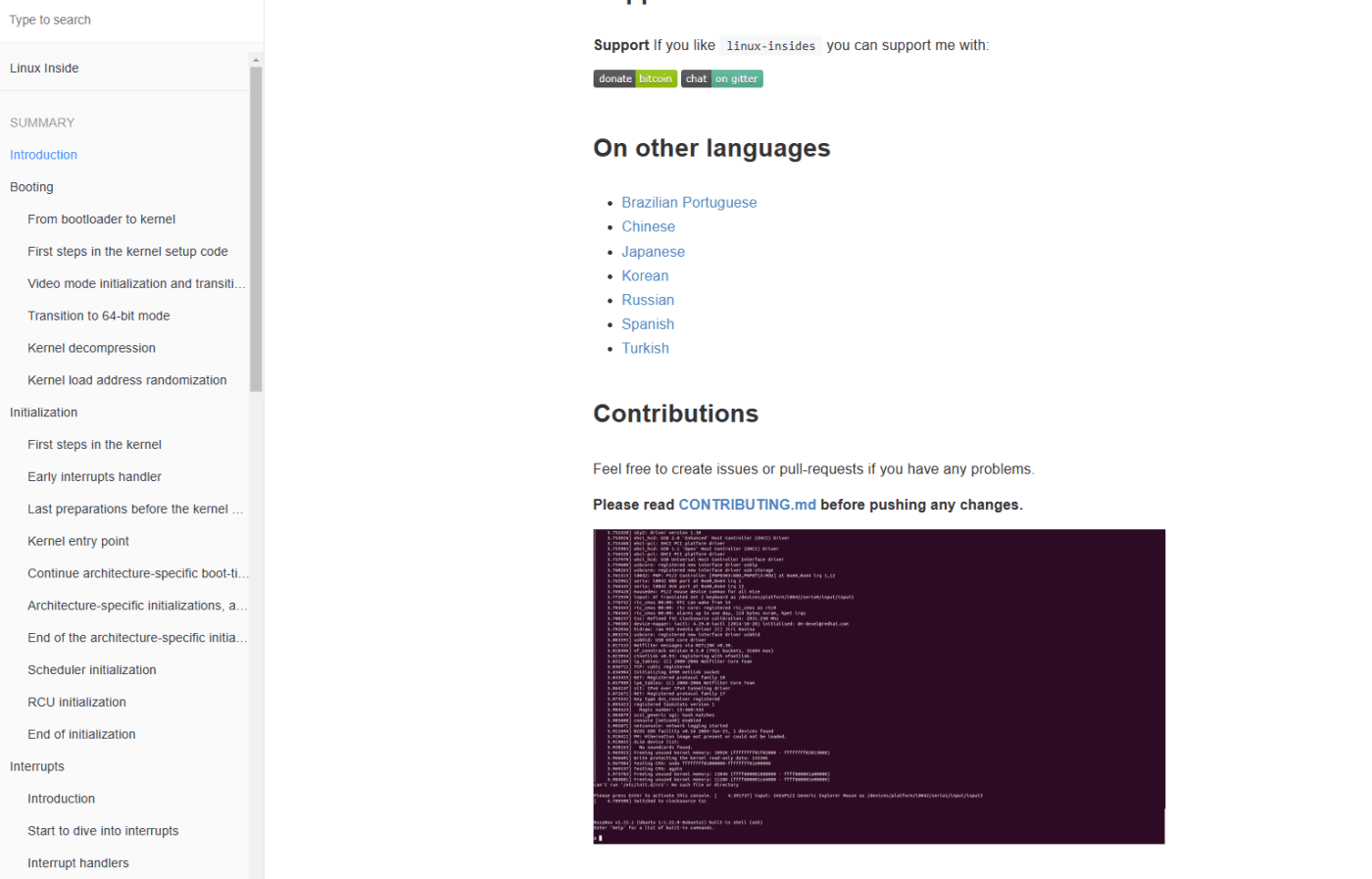Open the Booting chapter
The width and height of the screenshot is (1372, 879).
click(31, 187)
